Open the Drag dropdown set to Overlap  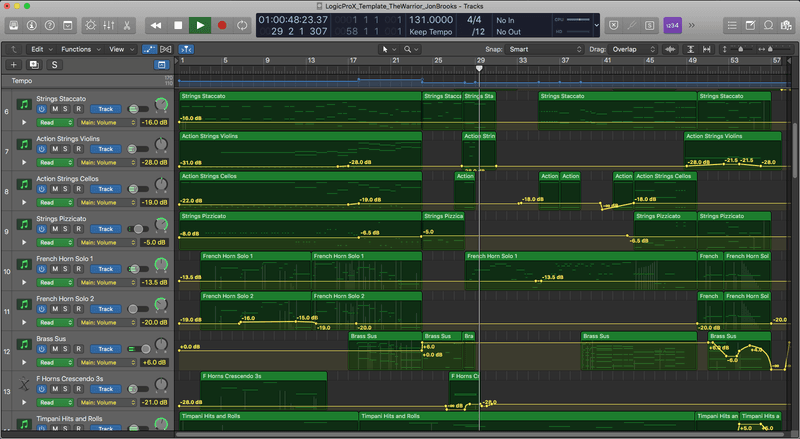[633, 49]
